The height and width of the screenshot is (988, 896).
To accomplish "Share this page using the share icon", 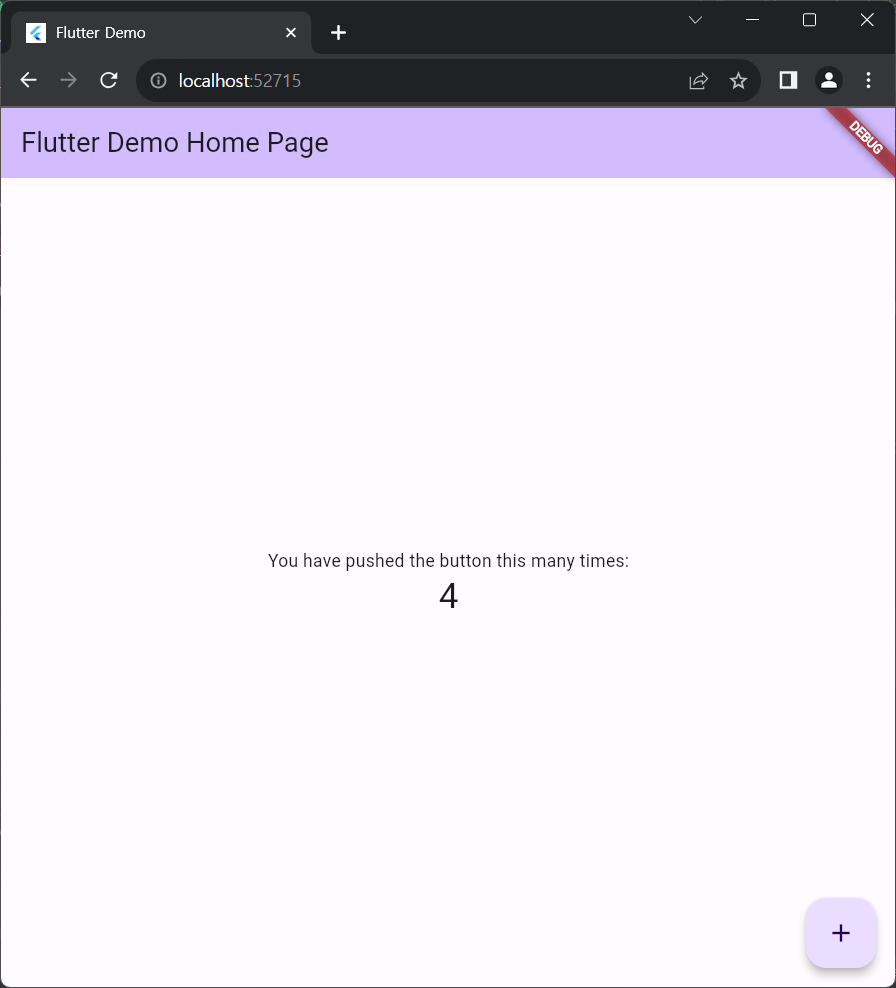I will coord(698,81).
